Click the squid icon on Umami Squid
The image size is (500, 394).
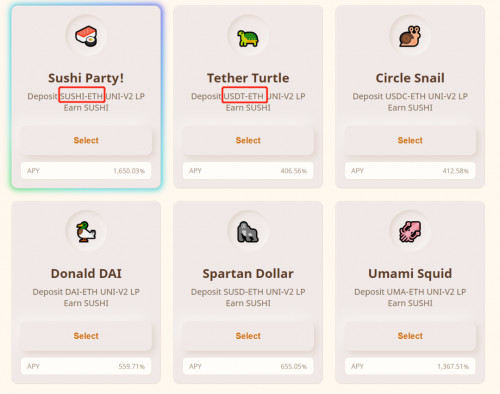coord(410,231)
